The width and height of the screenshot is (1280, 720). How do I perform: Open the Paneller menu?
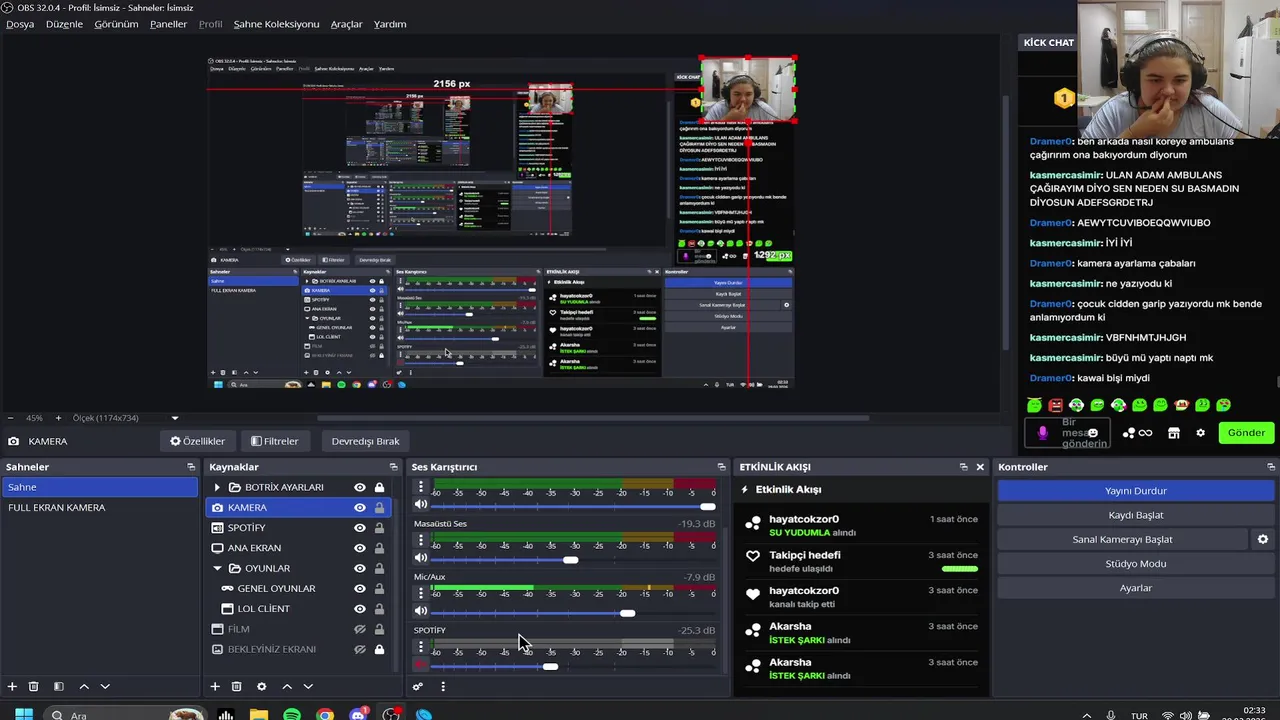[x=168, y=24]
